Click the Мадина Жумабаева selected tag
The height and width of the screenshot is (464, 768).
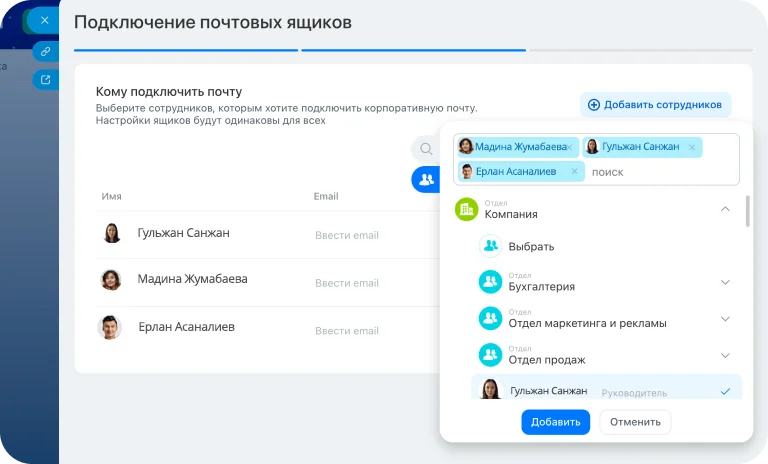click(518, 147)
